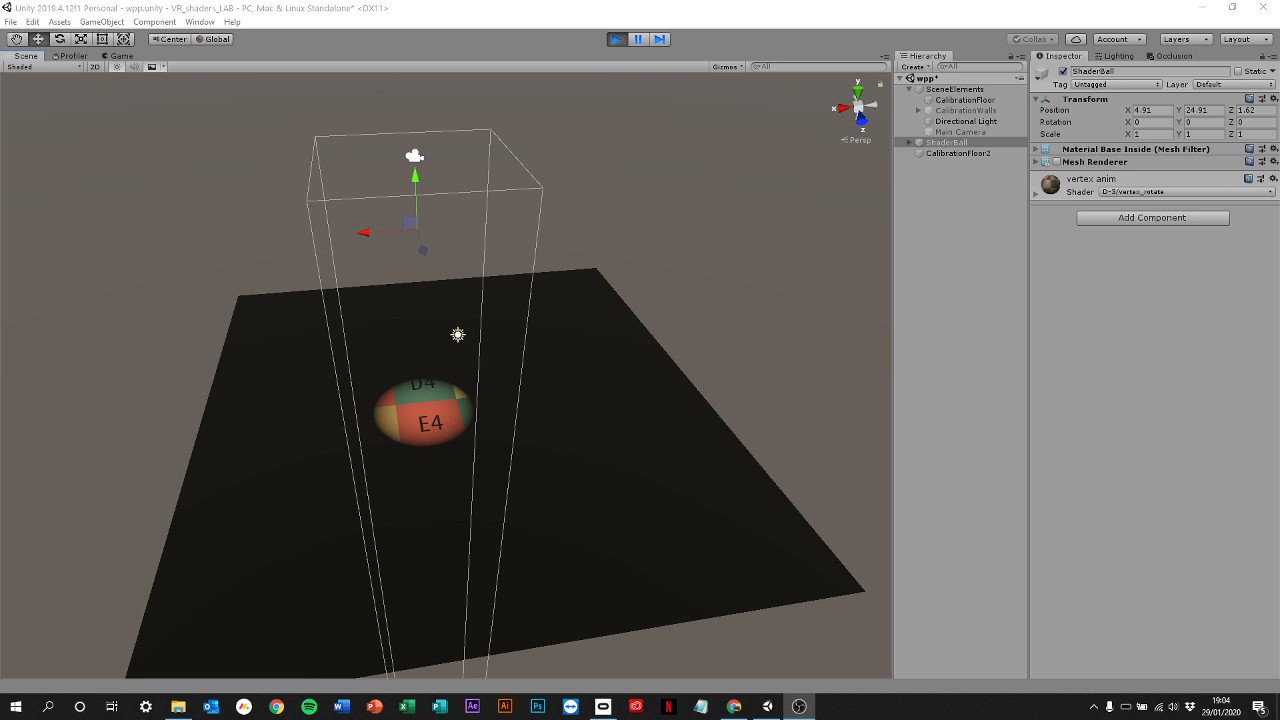Viewport: 1280px width, 720px height.
Task: Disable the active checkbox next to ShaderBall name
Action: [1064, 71]
